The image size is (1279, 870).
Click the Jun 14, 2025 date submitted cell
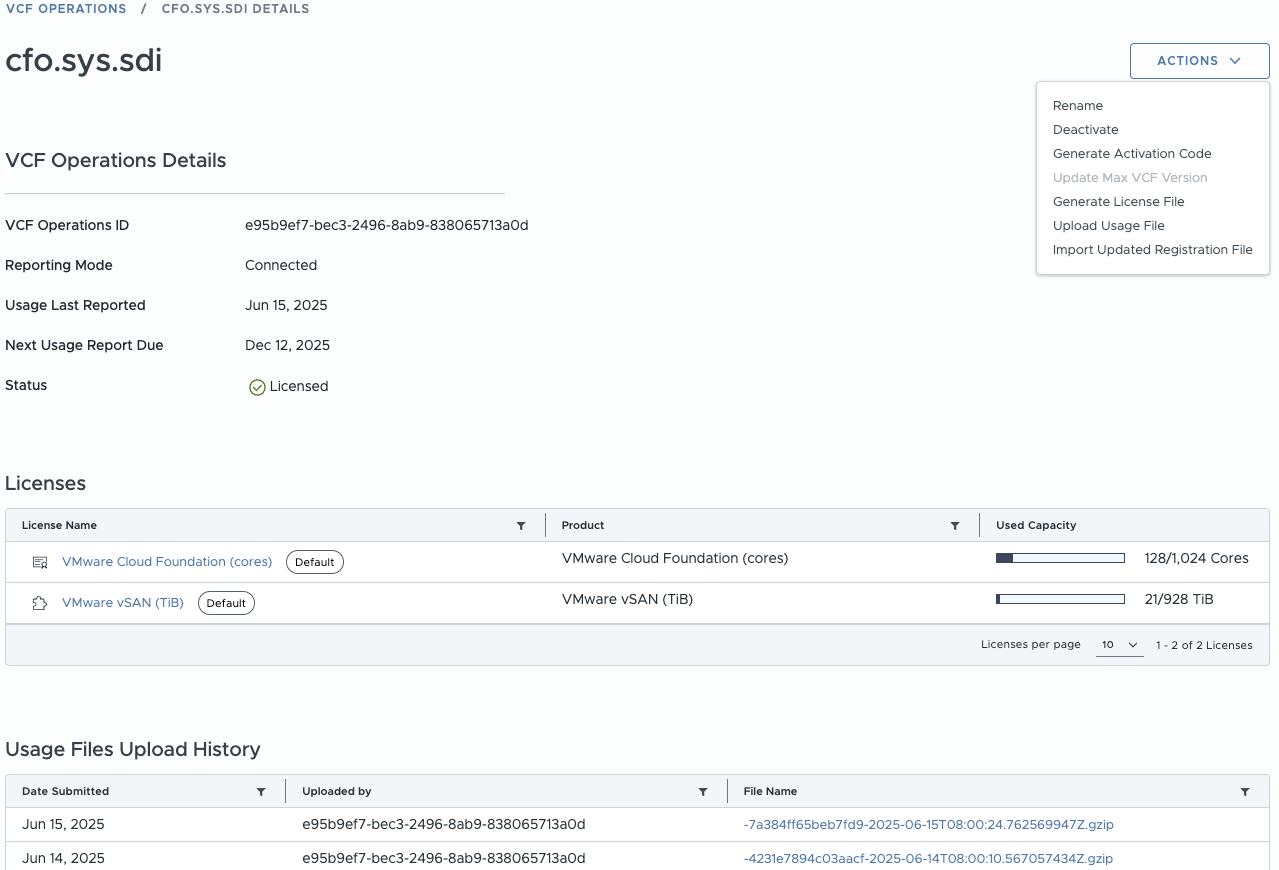click(63, 859)
